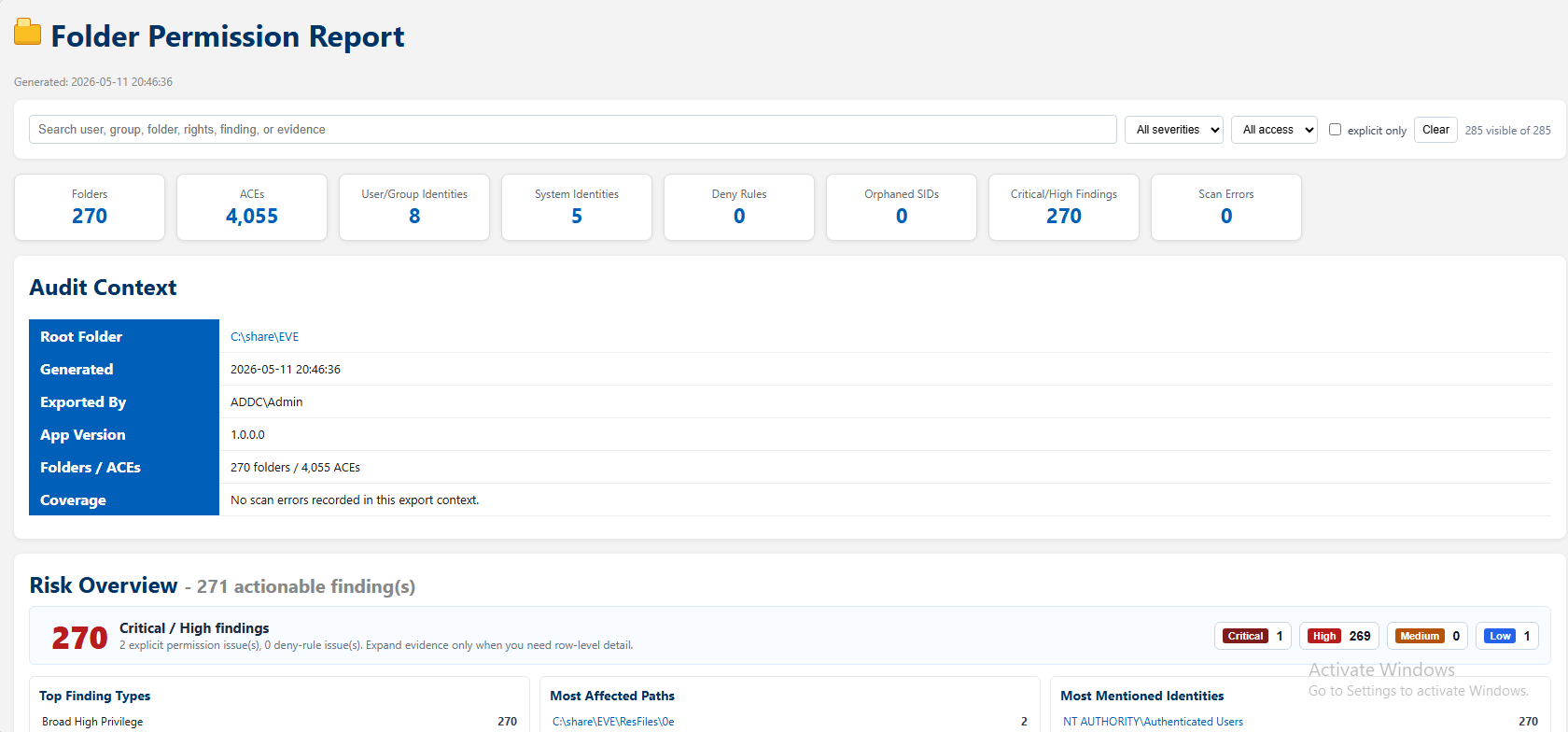Click the Top Finding Types heading
Image resolution: width=1568 pixels, height=732 pixels.
pyautogui.click(x=94, y=696)
